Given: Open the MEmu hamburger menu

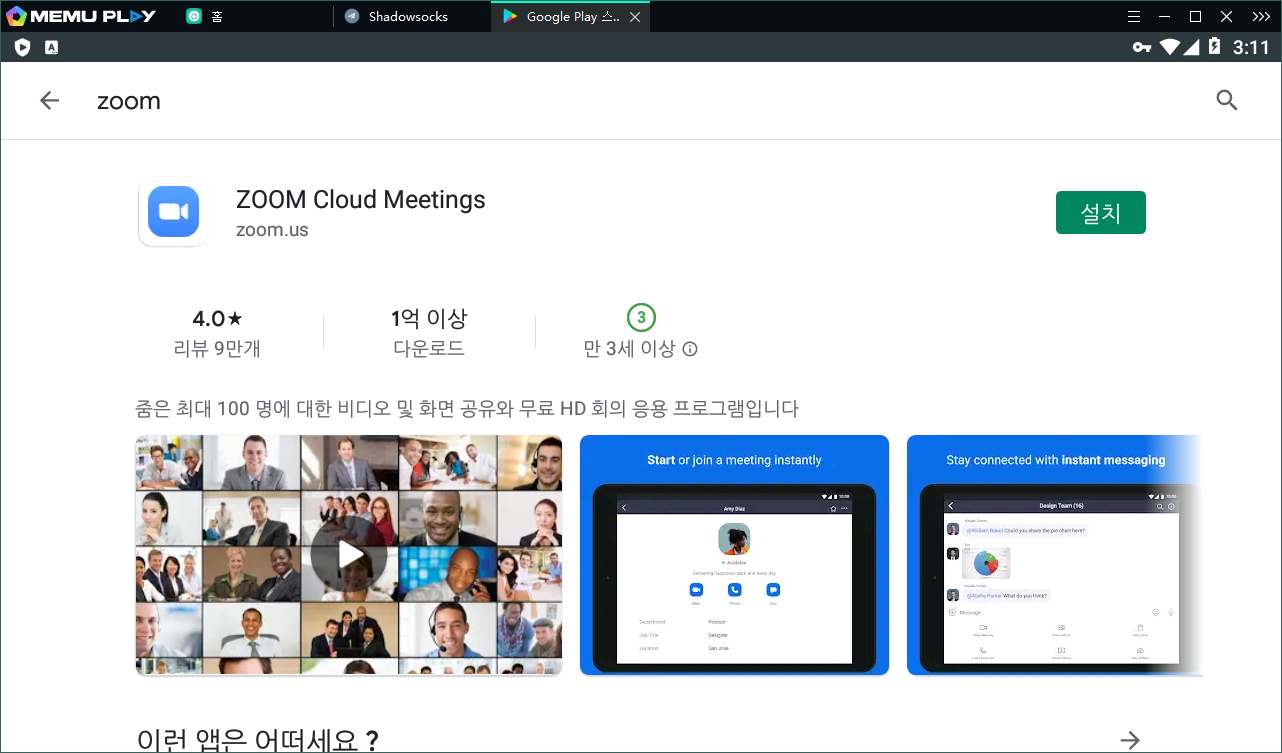Looking at the screenshot, I should [x=1133, y=16].
